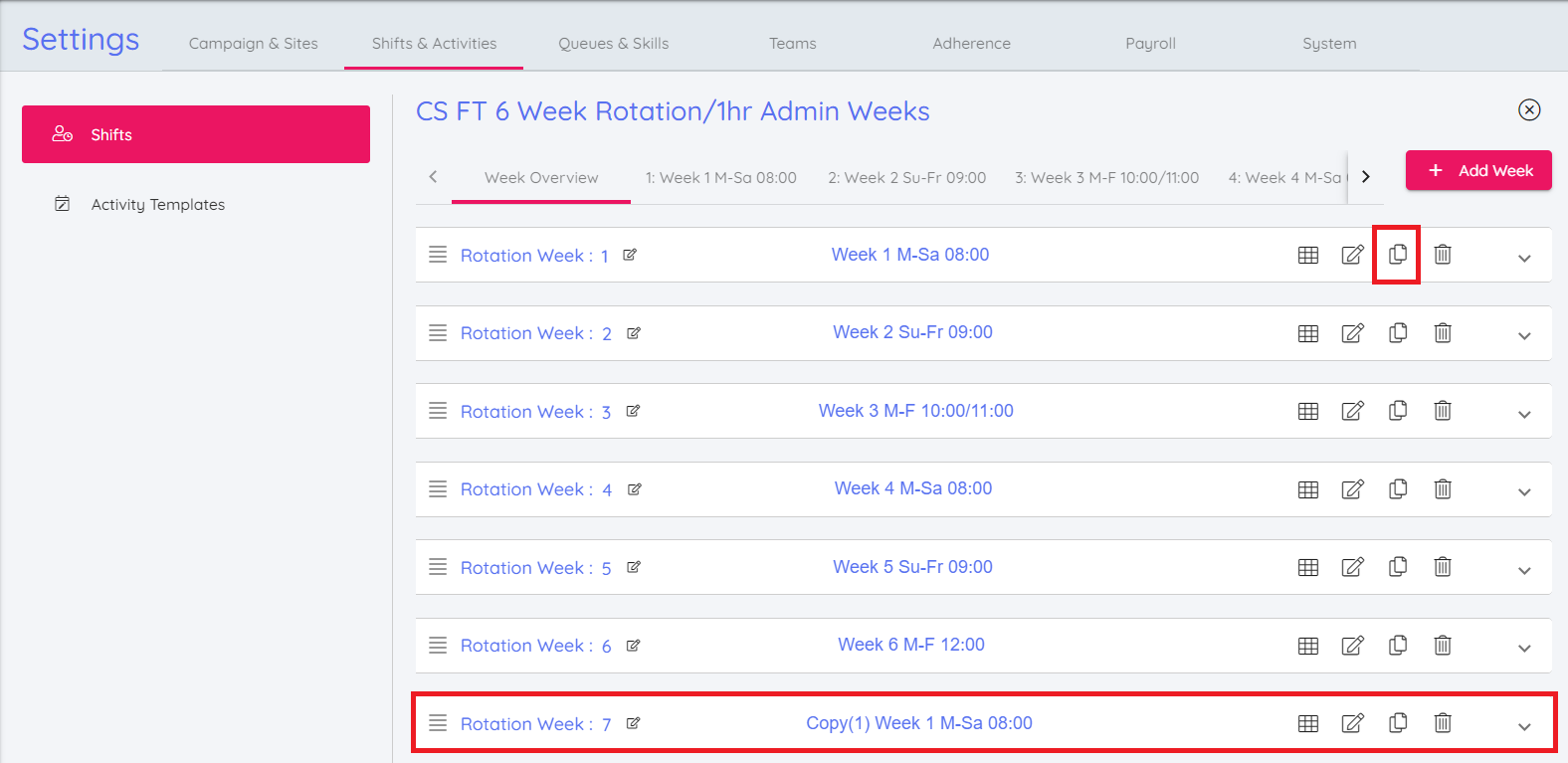Expand Rotation Week 4 row chevron
1568x763 pixels.
[1523, 492]
